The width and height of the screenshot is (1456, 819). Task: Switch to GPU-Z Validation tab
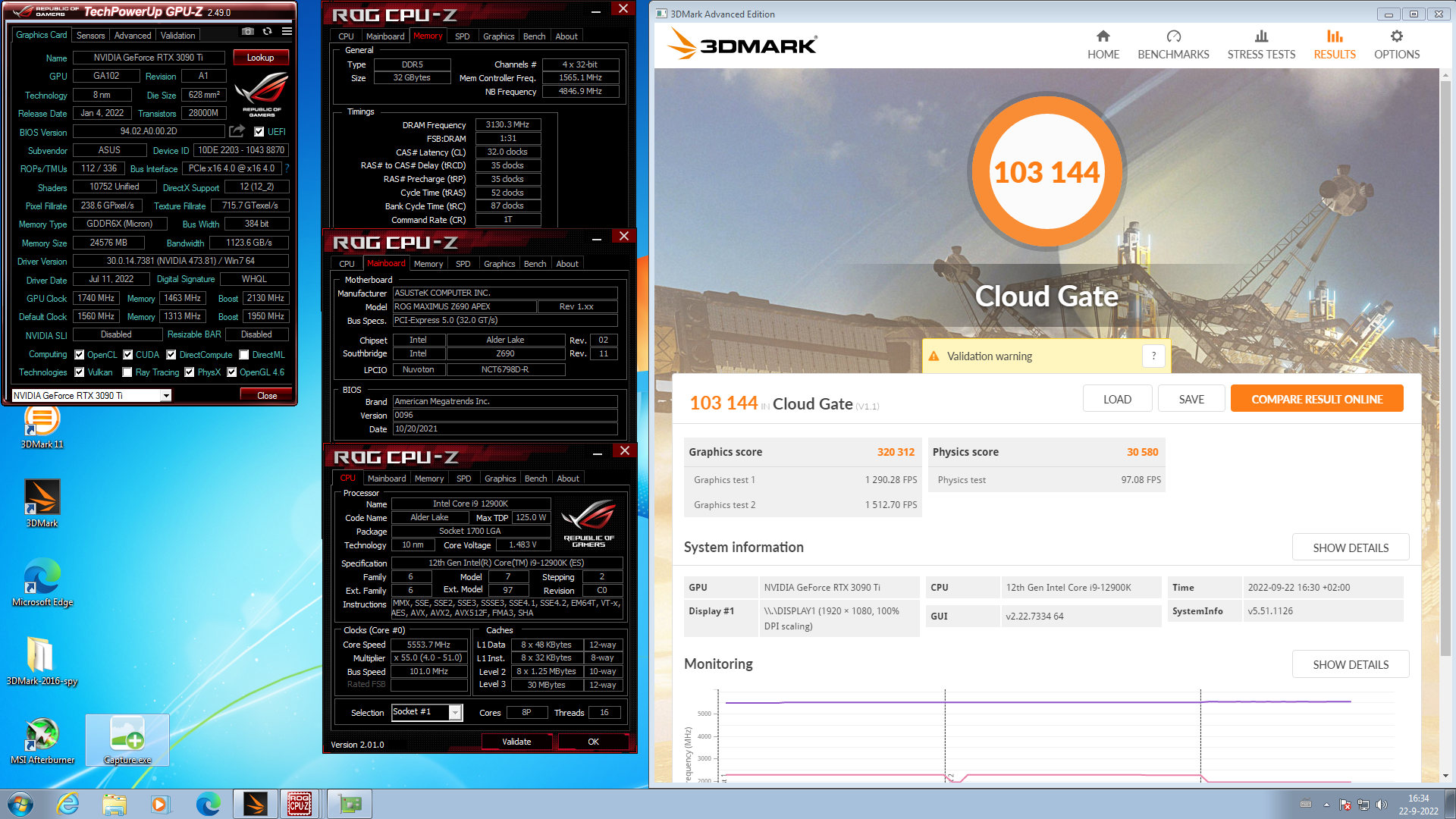coord(177,36)
